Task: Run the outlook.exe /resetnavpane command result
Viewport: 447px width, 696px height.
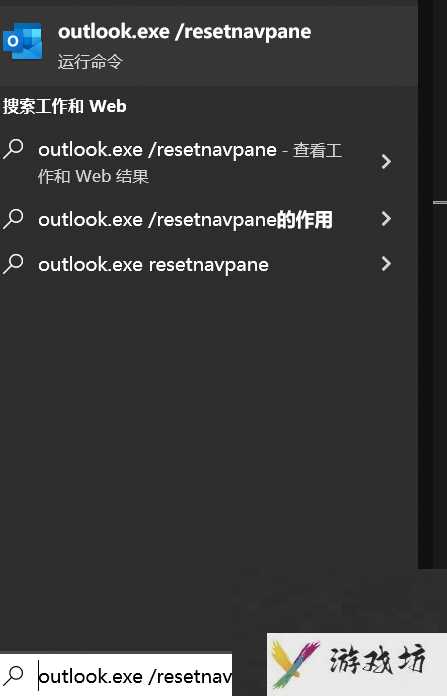Action: pyautogui.click(x=209, y=46)
